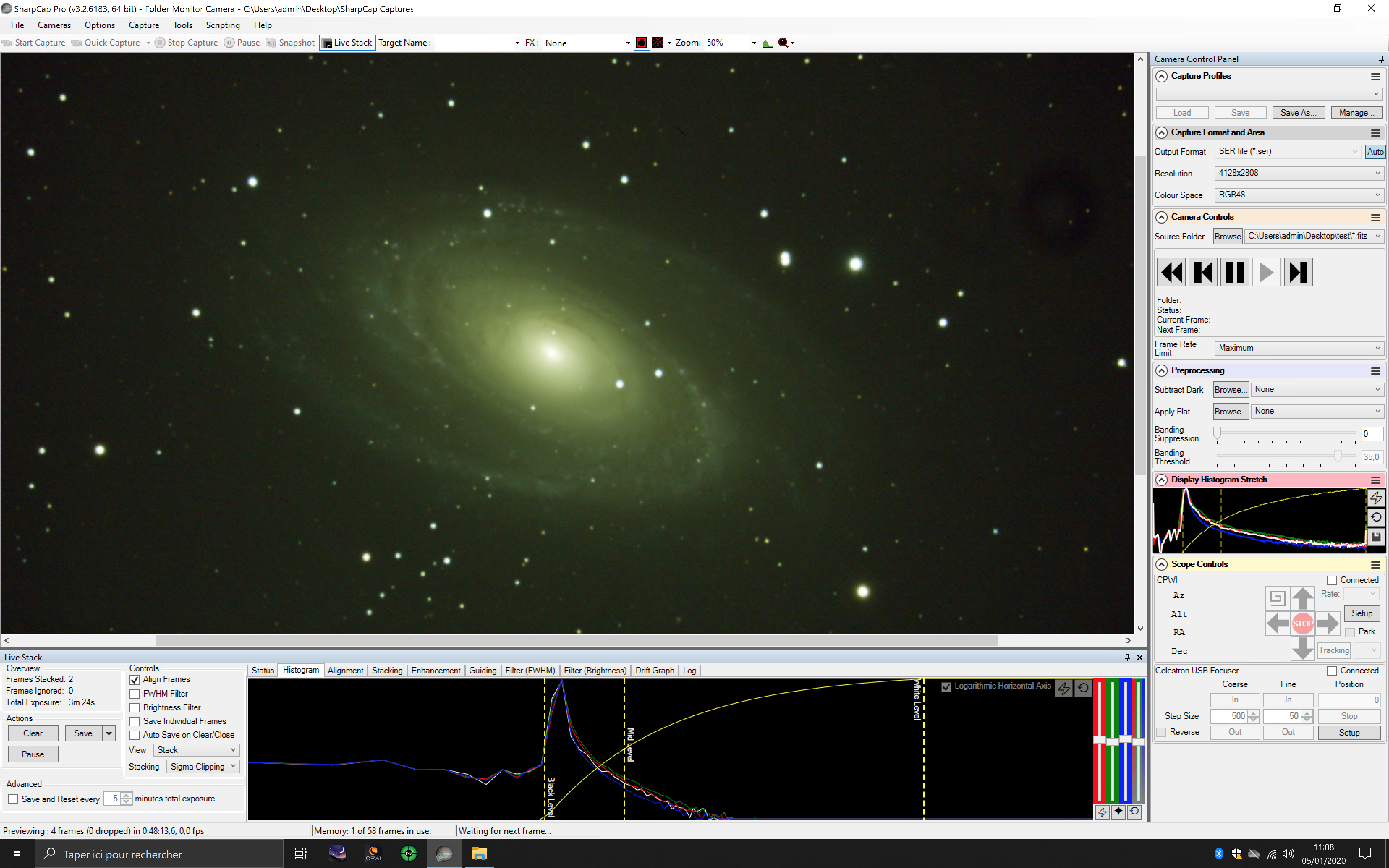Switch to the Enhancement tab
1389x868 pixels.
pyautogui.click(x=436, y=671)
